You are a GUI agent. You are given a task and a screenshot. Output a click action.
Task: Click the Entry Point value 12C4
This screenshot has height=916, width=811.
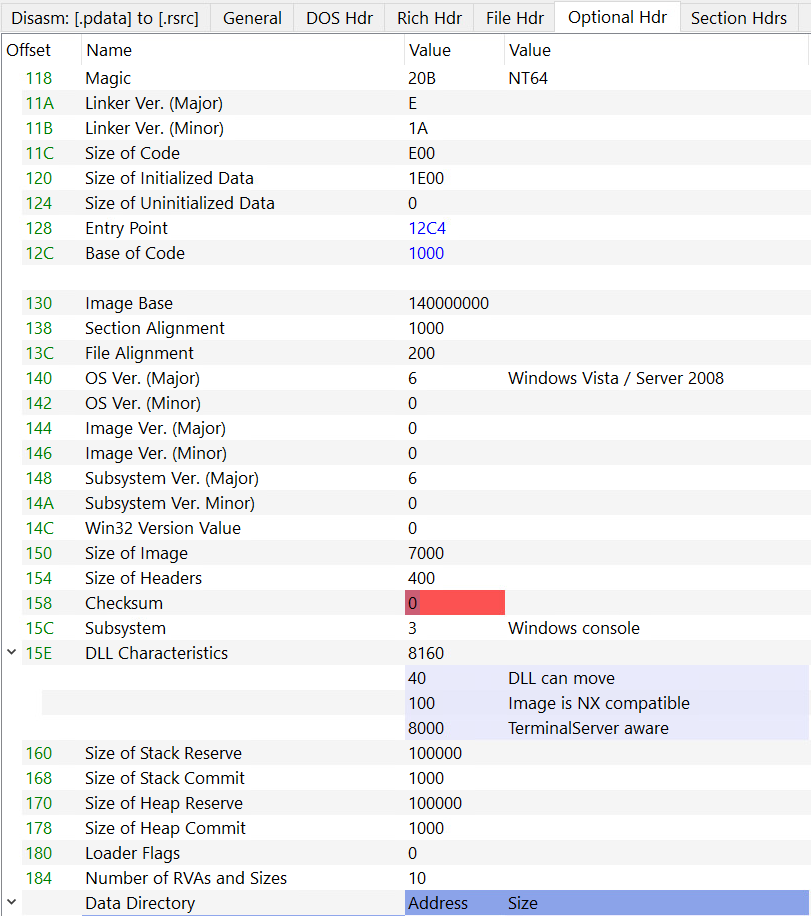click(x=427, y=228)
